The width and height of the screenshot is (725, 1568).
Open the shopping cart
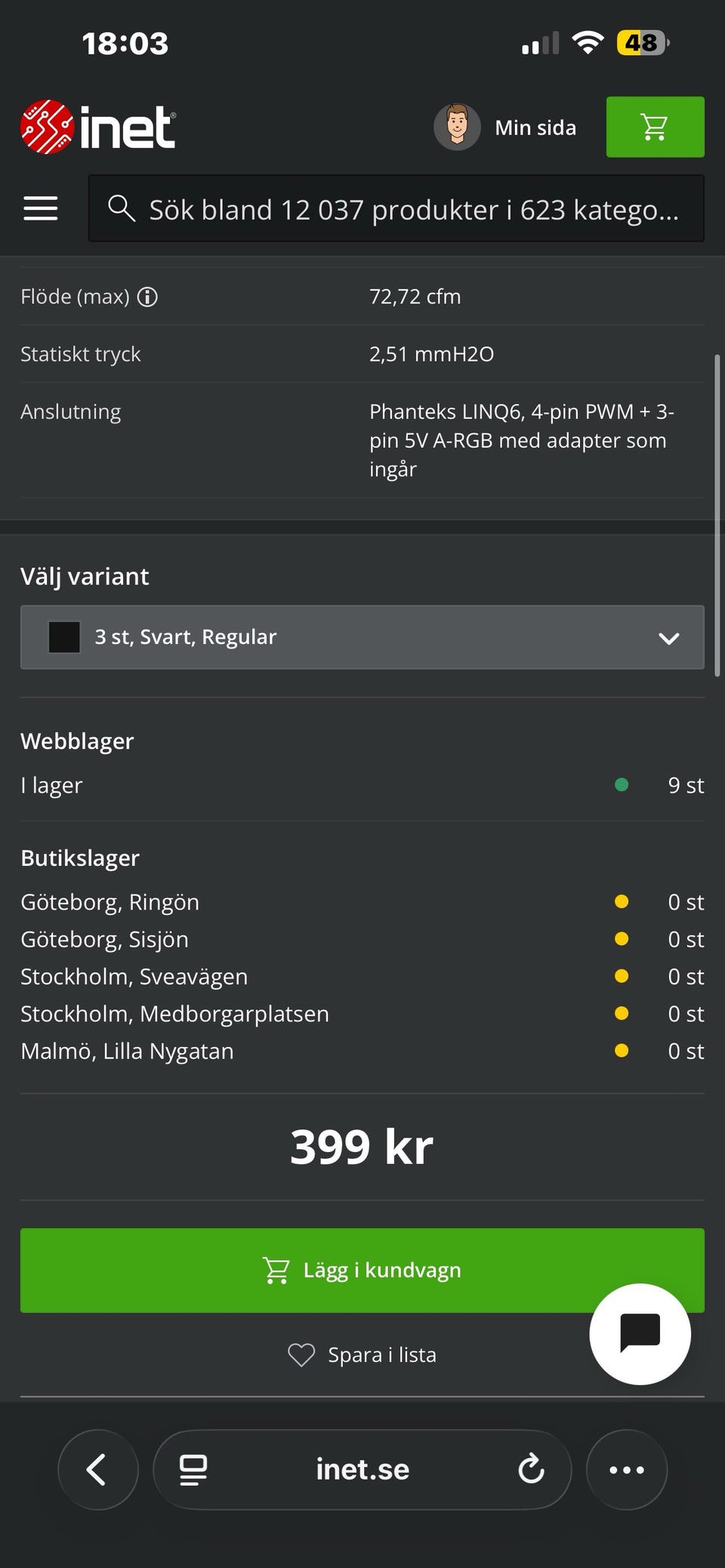(x=655, y=127)
